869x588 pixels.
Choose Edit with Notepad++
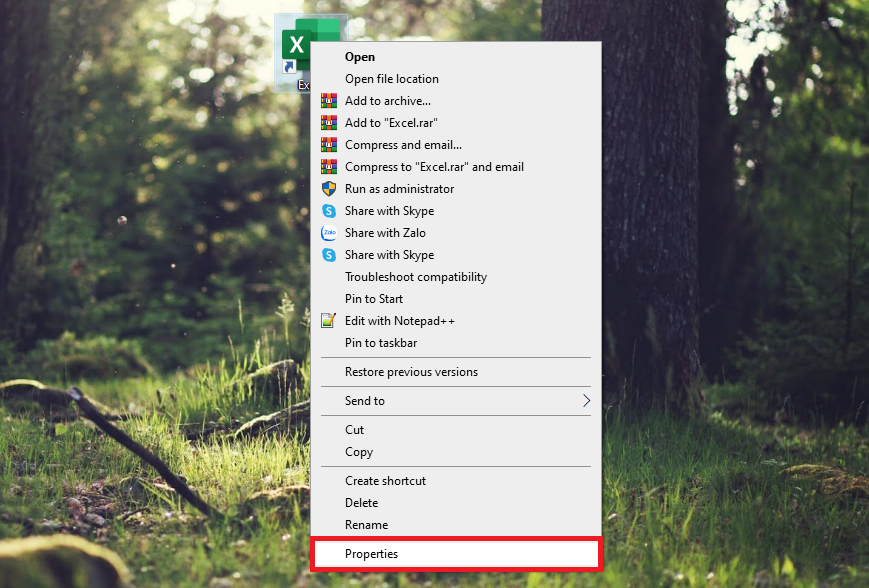[x=456, y=321]
